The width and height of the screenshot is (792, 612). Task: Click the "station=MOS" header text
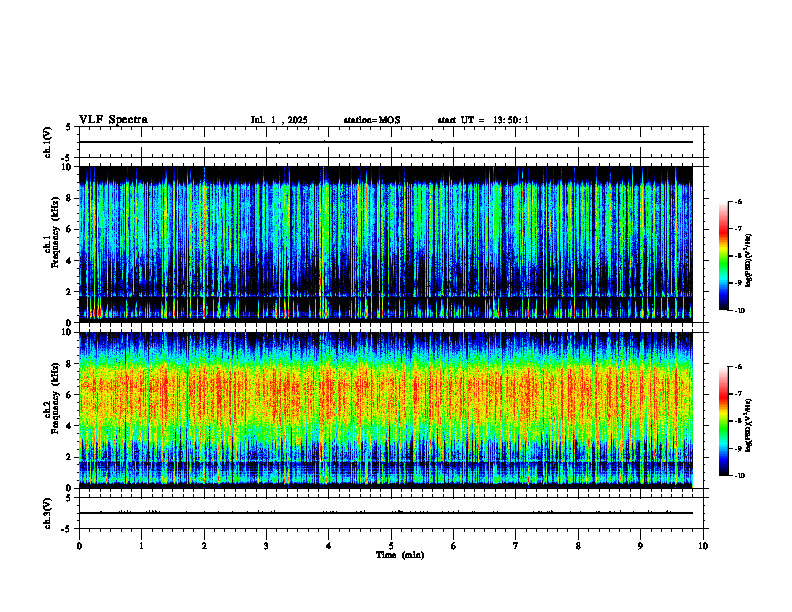(x=372, y=120)
